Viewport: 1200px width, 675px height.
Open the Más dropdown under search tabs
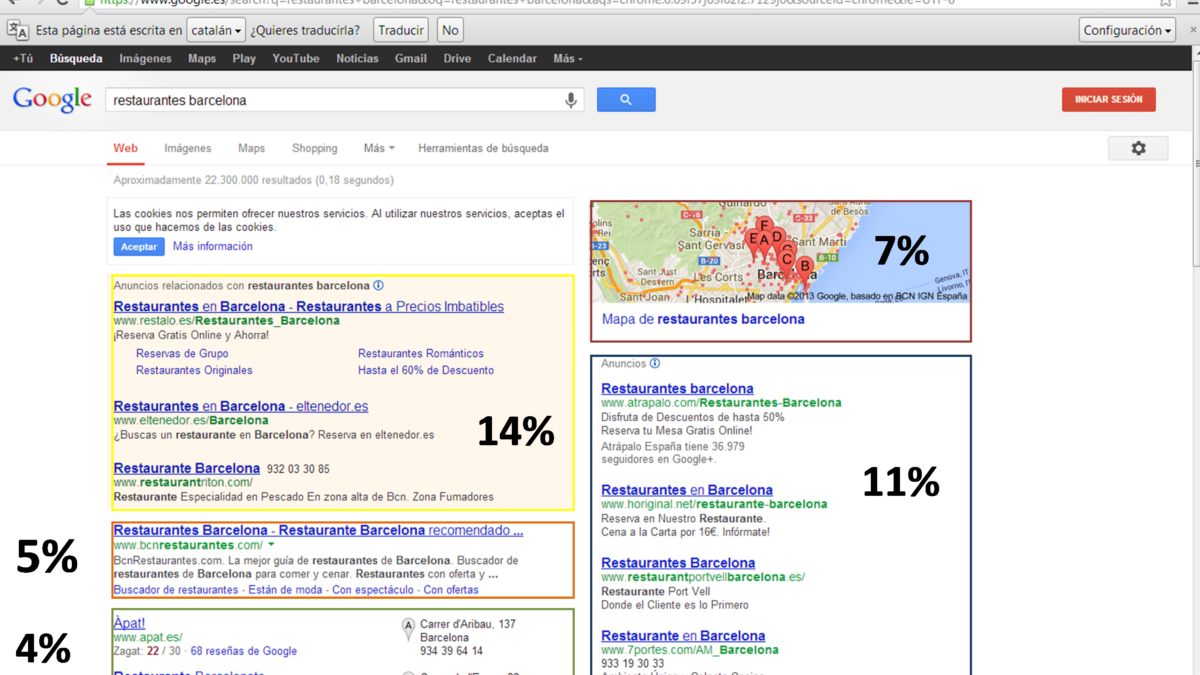[x=378, y=148]
